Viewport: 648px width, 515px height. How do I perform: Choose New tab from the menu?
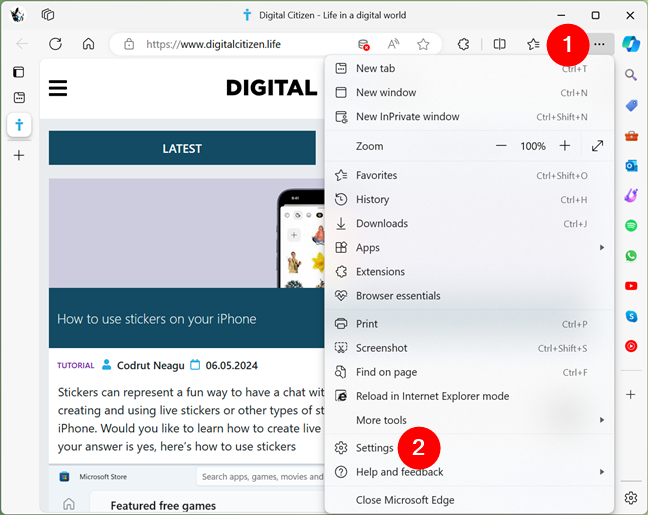[x=469, y=69]
